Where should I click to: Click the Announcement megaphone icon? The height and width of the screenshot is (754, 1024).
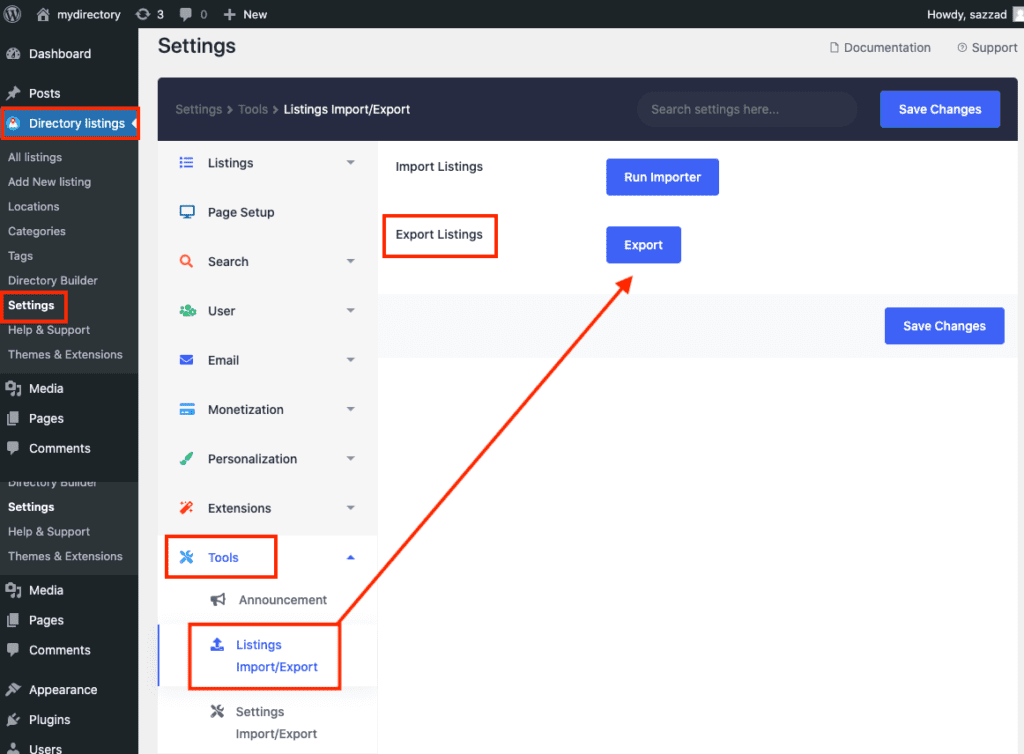(218, 600)
